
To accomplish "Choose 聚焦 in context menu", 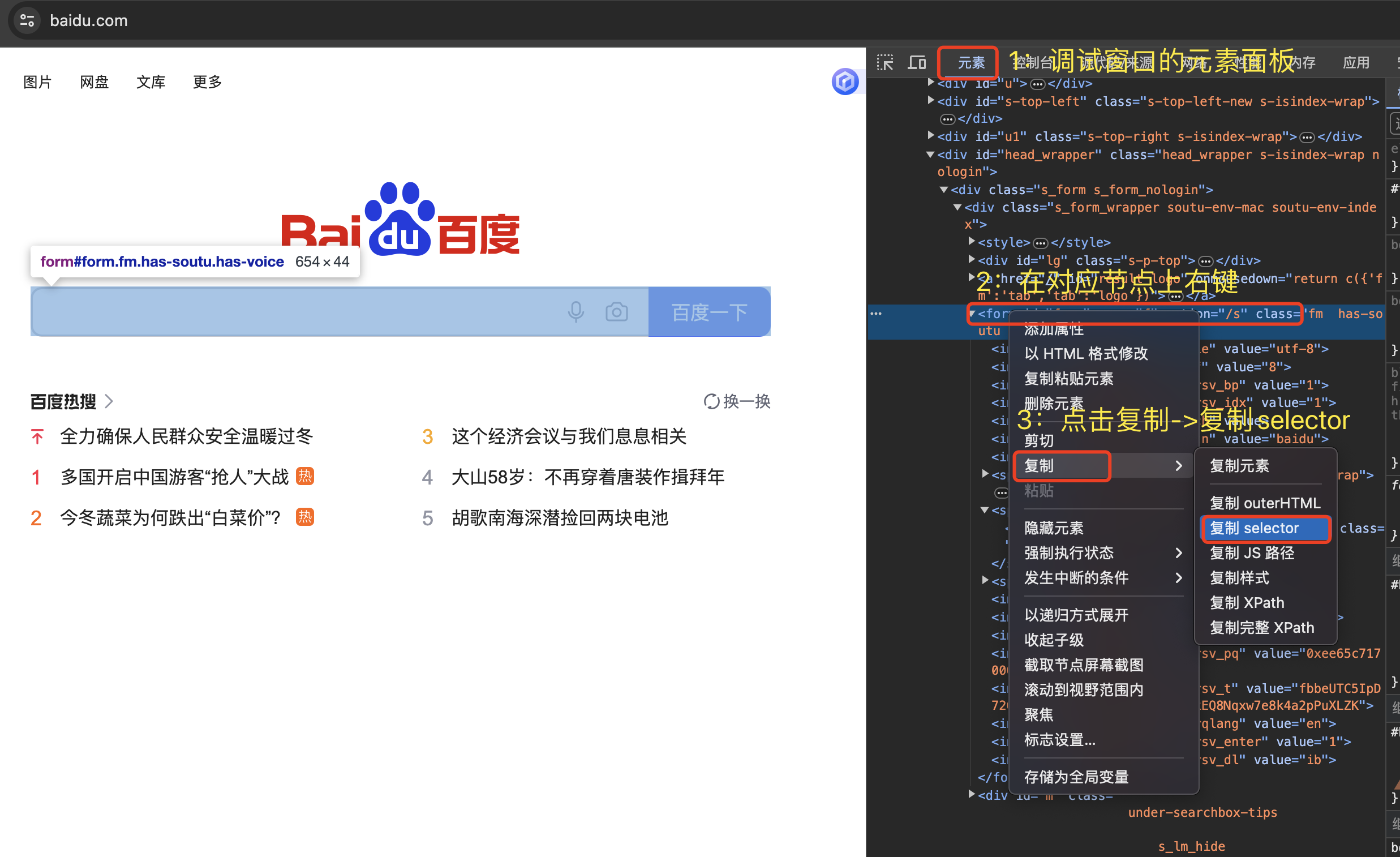I will (1103, 715).
